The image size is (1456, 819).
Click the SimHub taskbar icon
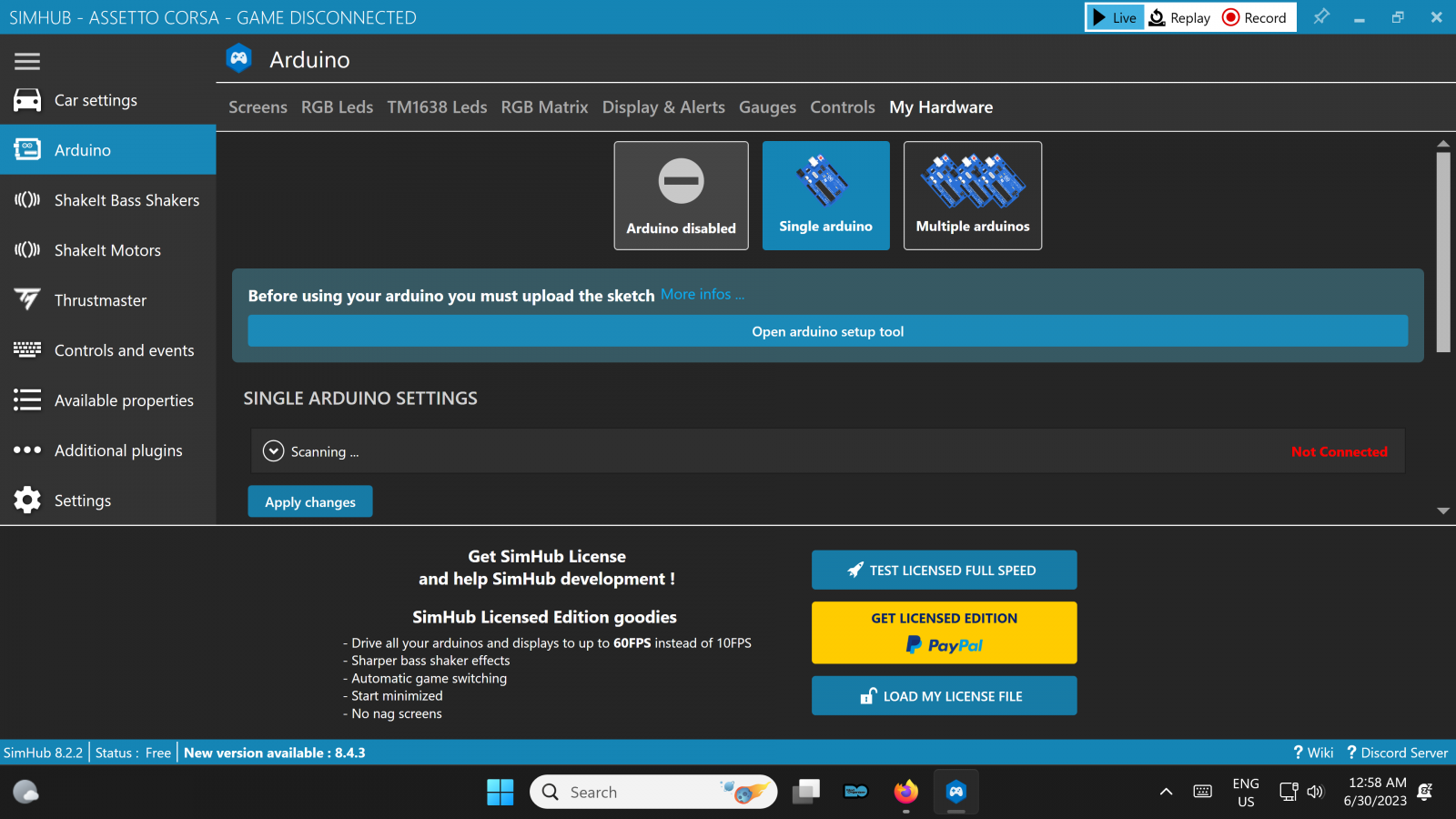[955, 792]
